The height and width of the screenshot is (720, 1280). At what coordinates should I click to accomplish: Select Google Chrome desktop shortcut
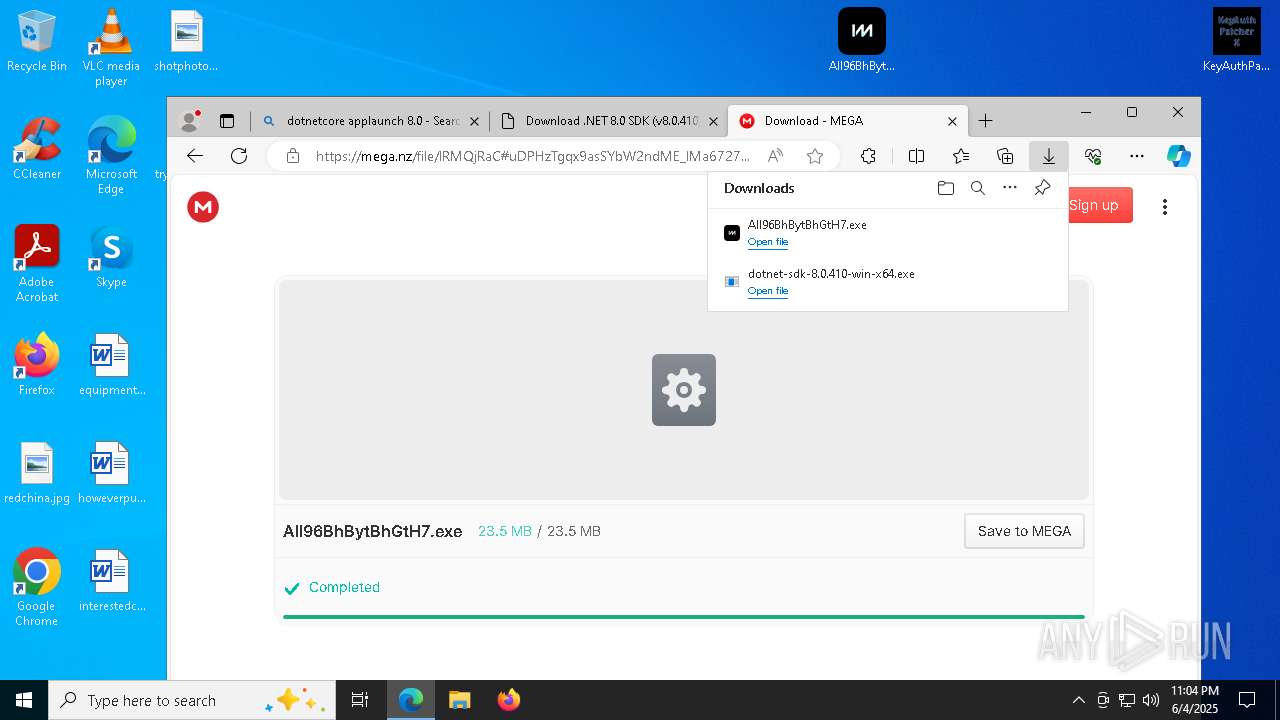[37, 587]
